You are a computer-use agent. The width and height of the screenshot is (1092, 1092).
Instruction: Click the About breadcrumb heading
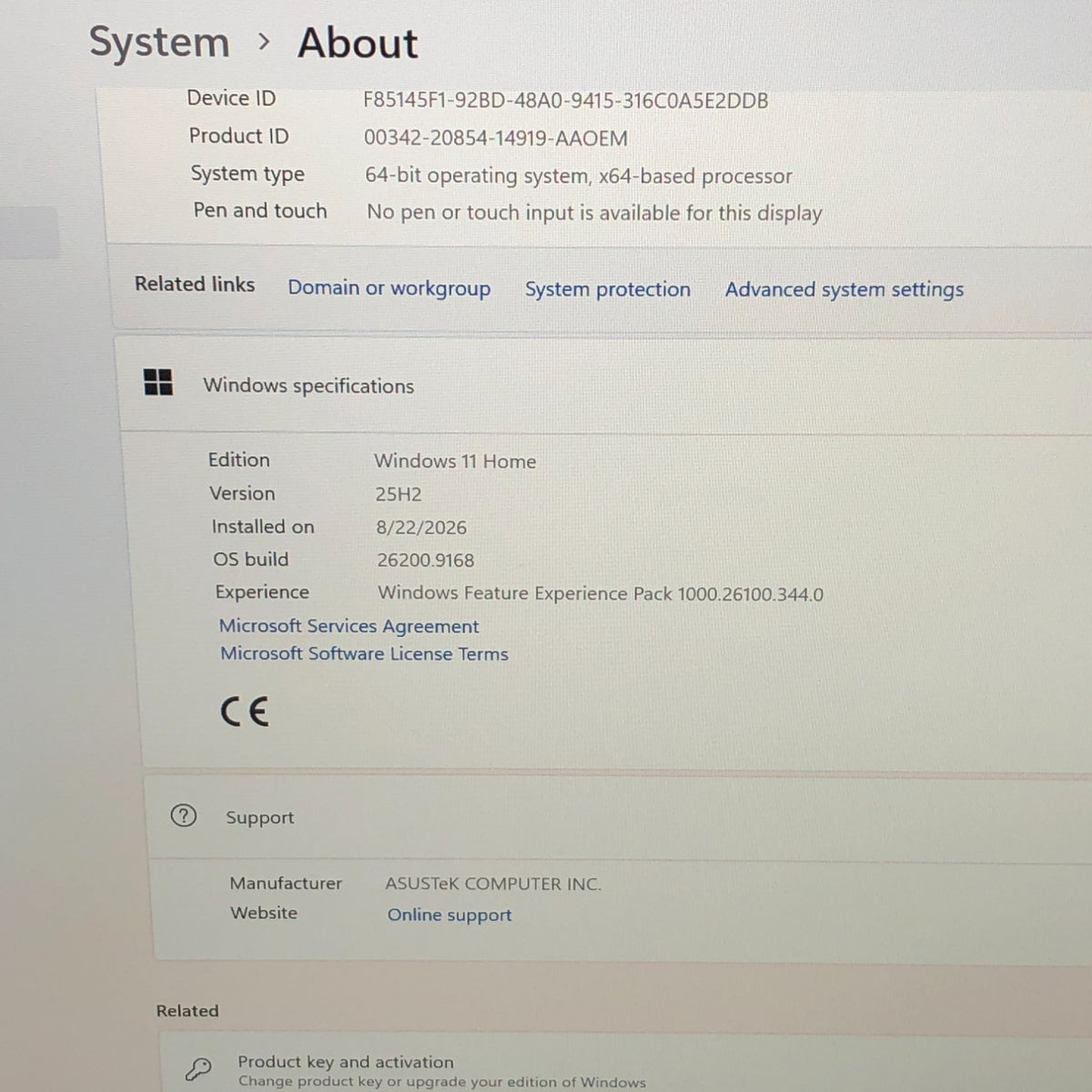[358, 43]
